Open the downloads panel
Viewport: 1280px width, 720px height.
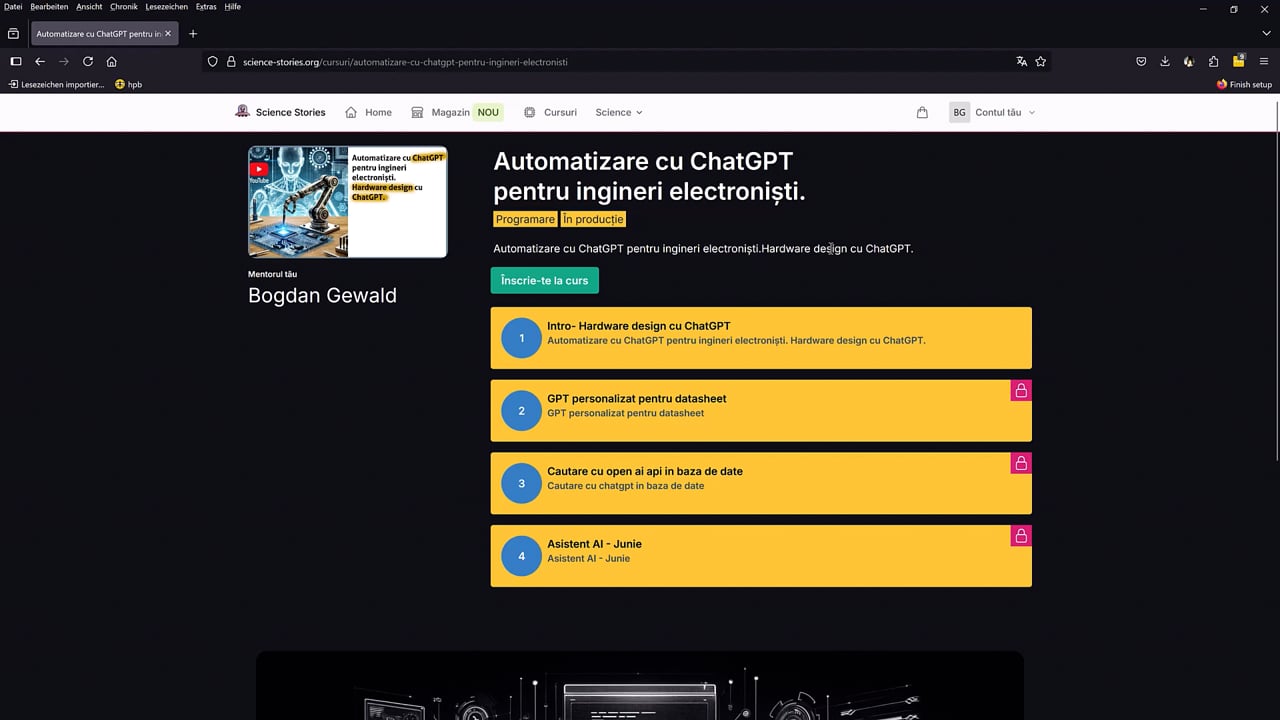click(1165, 61)
